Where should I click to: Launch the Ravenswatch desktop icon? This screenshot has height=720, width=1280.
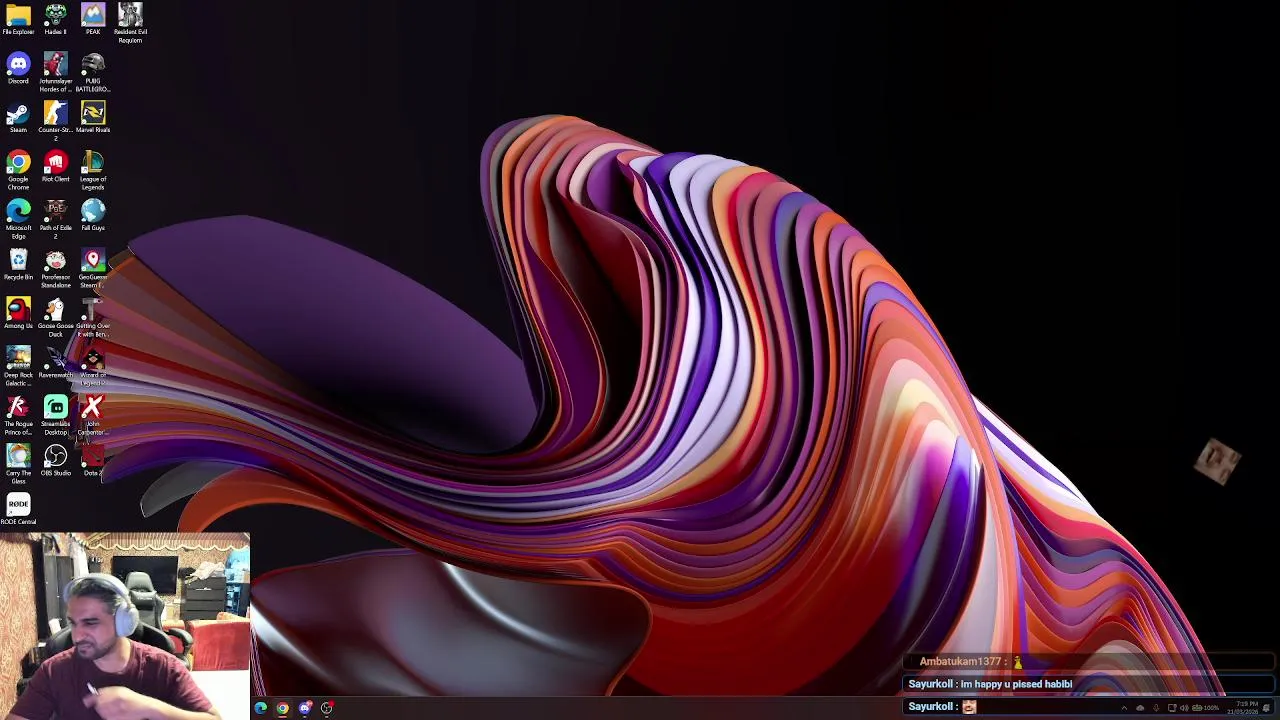[55, 363]
